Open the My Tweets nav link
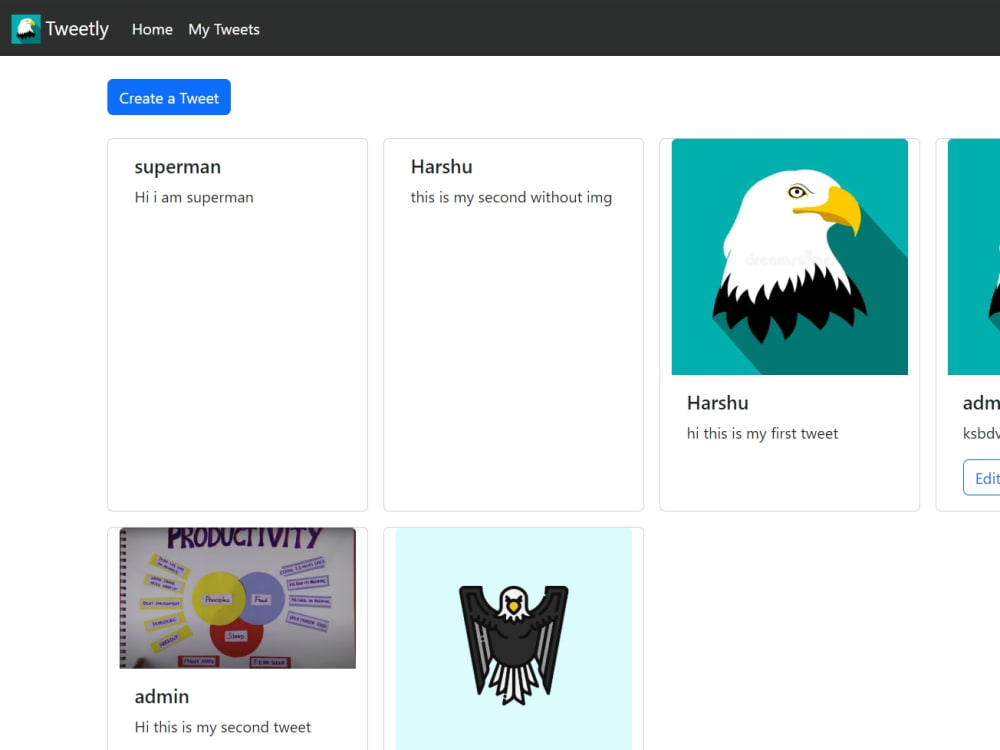This screenshot has height=750, width=1000. [224, 29]
